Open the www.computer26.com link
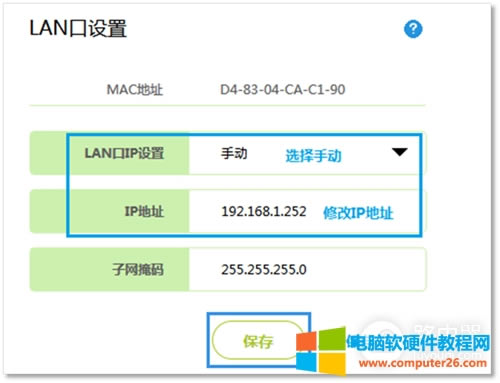Viewport: 500px width, 383px height. (423, 363)
